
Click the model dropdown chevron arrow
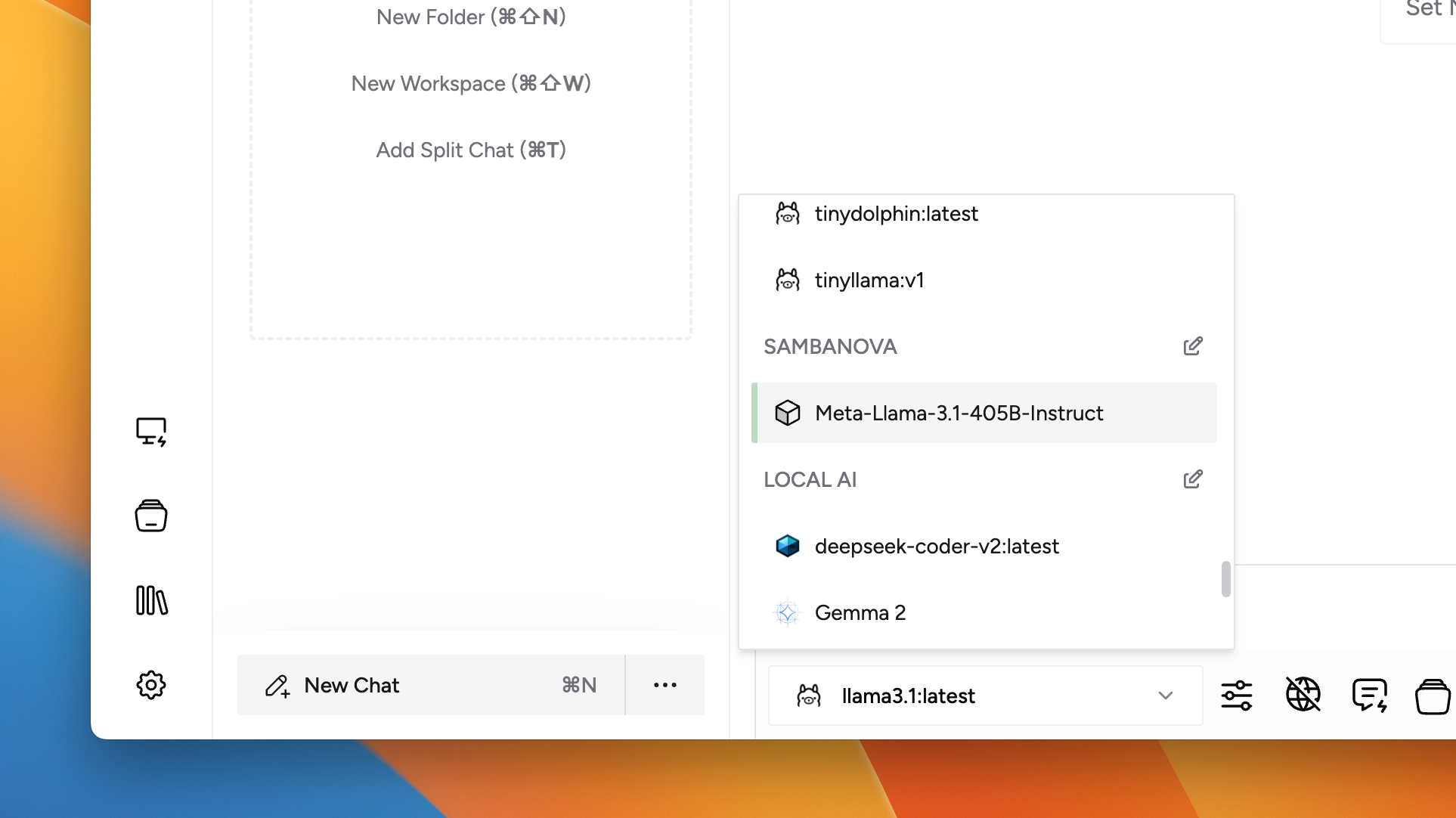(1166, 696)
